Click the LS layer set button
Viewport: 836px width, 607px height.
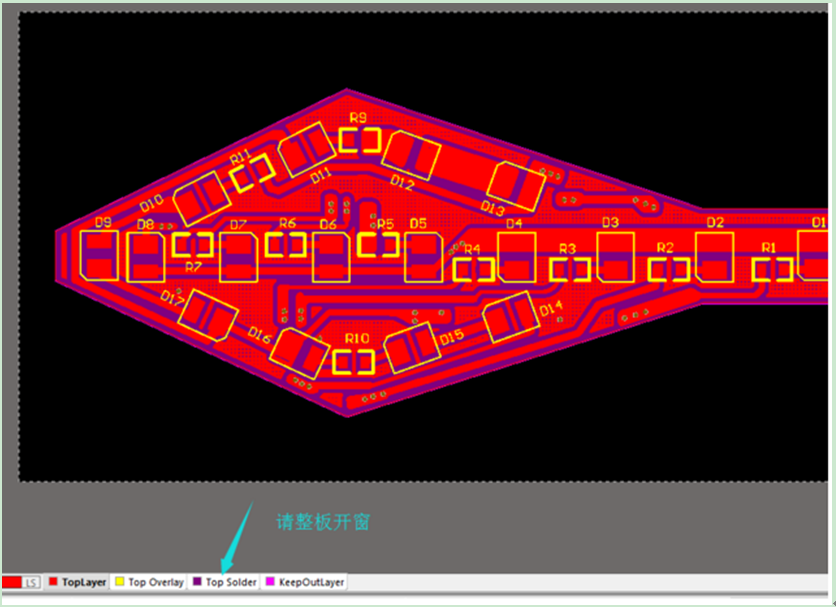(x=32, y=582)
